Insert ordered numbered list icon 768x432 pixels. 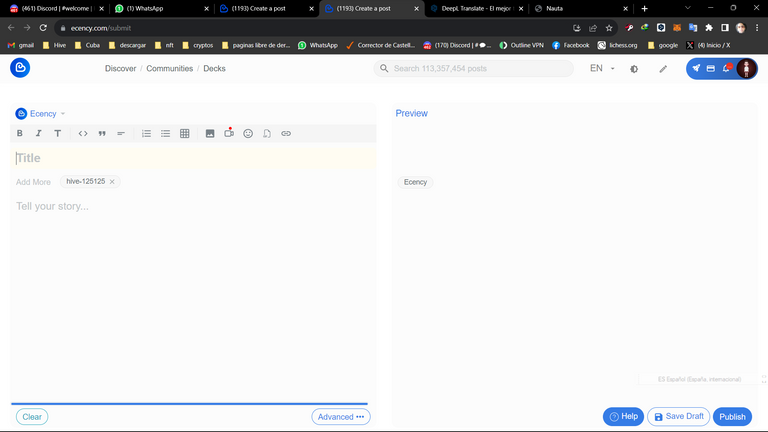(x=146, y=133)
